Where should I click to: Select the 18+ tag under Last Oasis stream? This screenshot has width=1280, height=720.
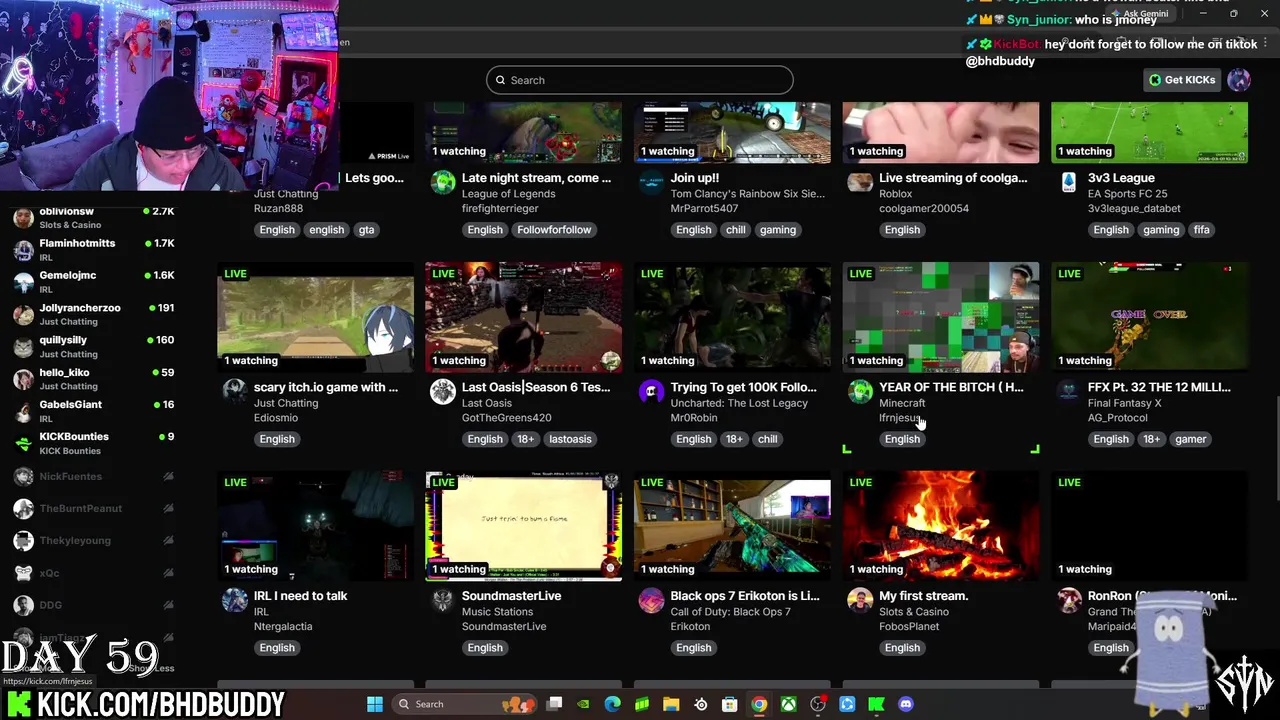525,439
